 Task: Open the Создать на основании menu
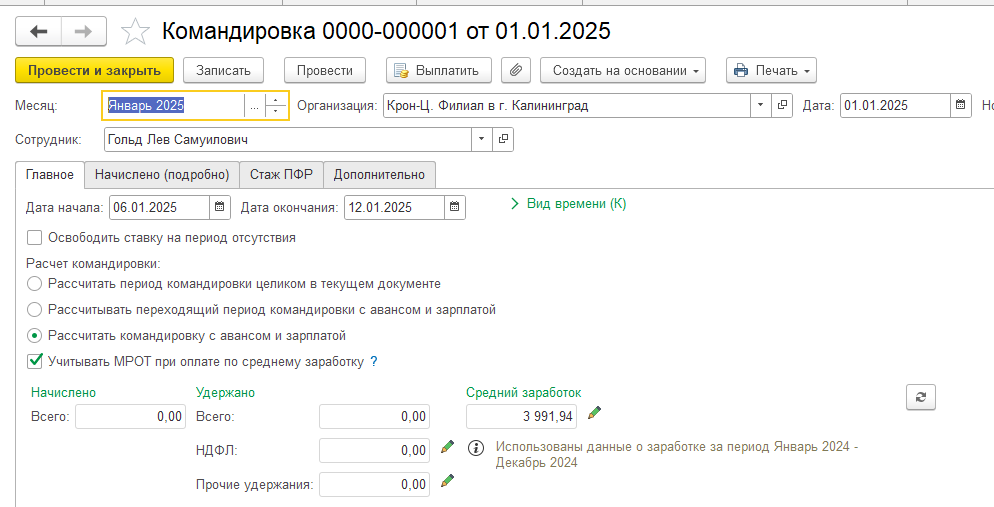point(623,70)
